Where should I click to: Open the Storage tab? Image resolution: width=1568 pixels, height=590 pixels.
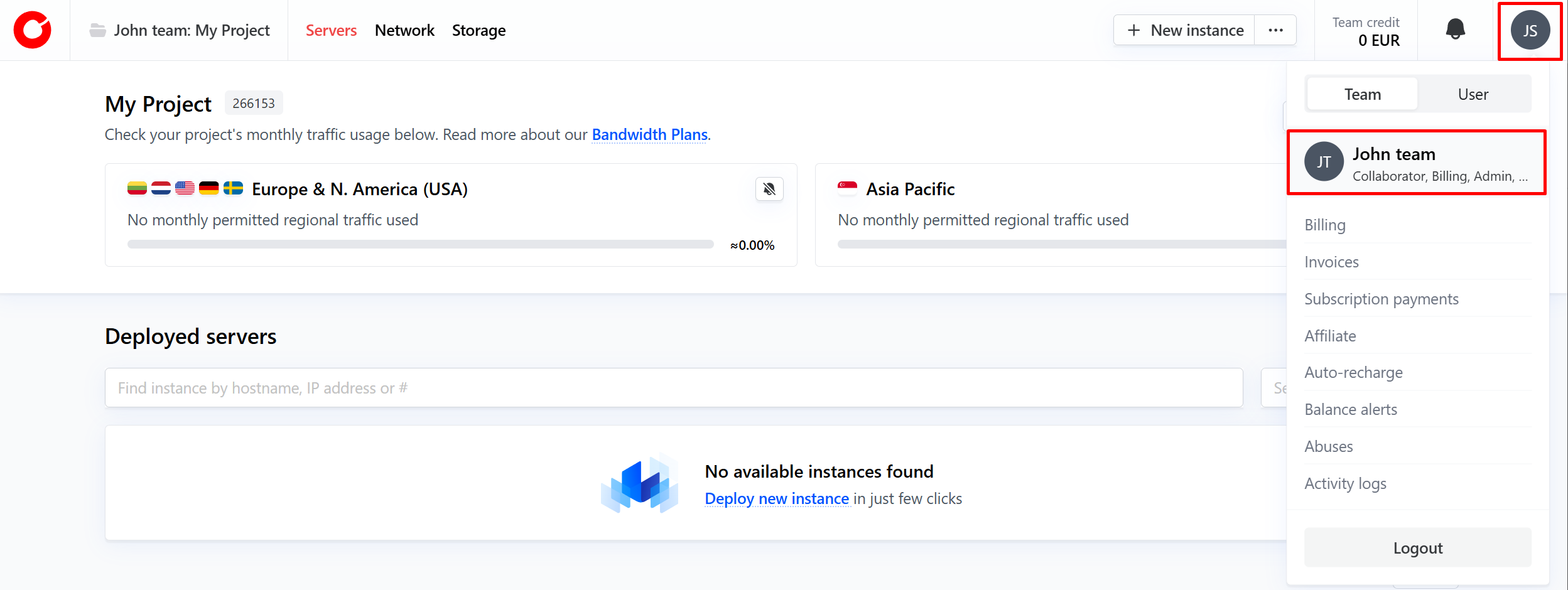[479, 30]
